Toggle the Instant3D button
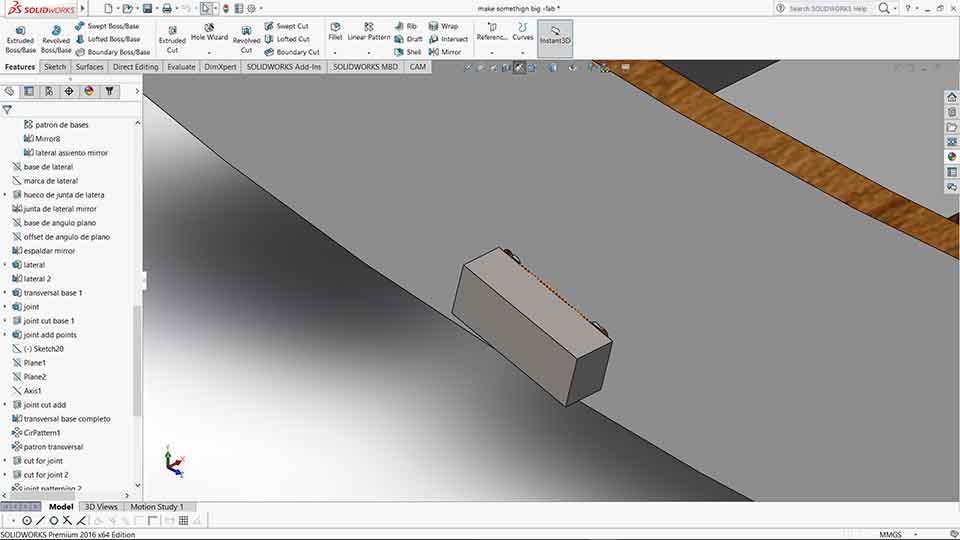The height and width of the screenshot is (540, 960). (x=555, y=36)
